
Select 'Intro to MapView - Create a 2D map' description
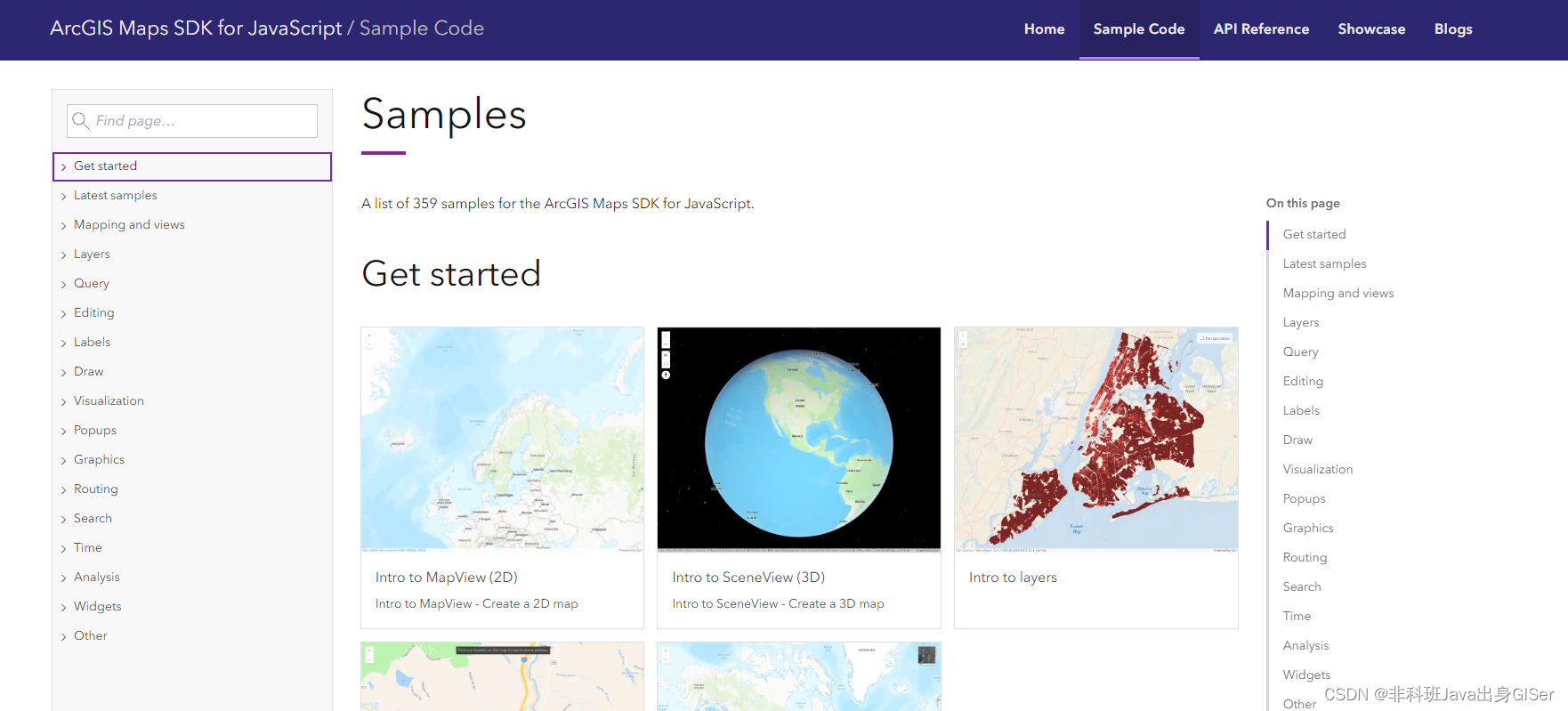pyautogui.click(x=477, y=603)
